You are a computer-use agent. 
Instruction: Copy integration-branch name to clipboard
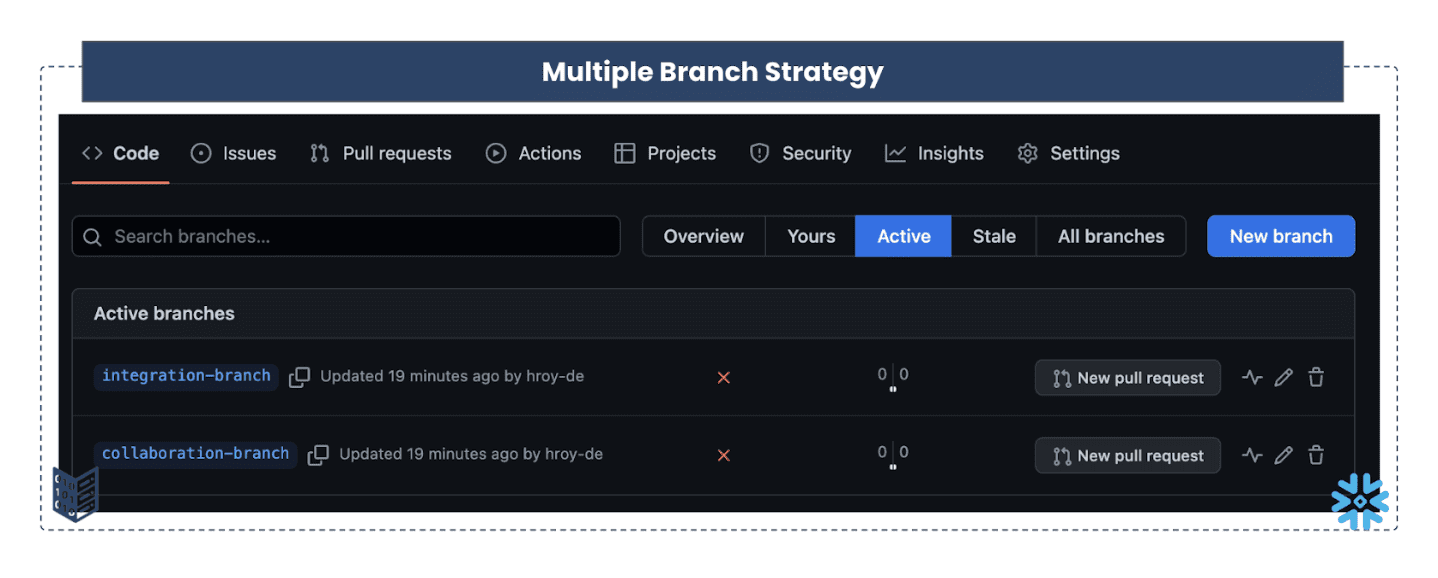click(299, 377)
